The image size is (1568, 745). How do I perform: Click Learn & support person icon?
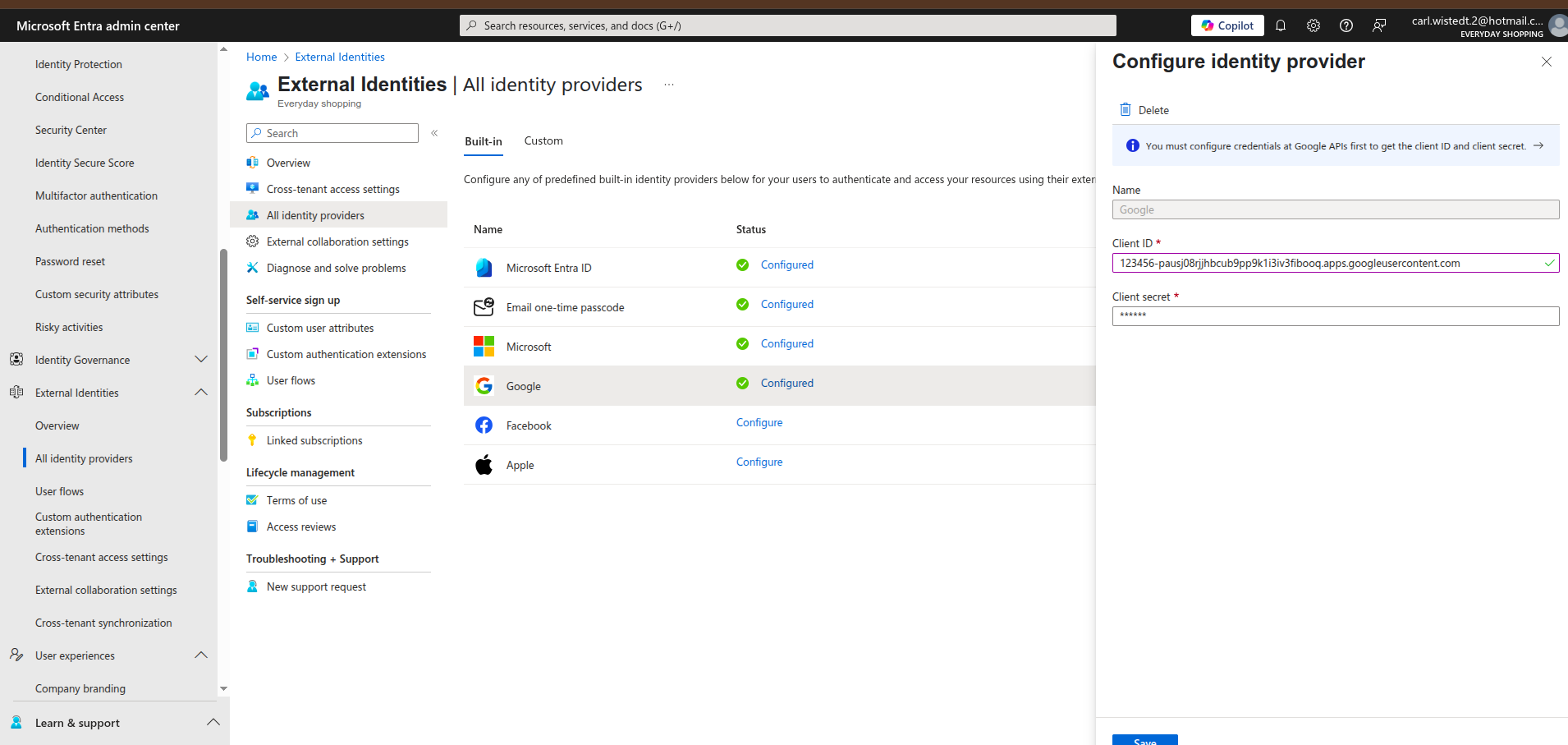coord(16,722)
